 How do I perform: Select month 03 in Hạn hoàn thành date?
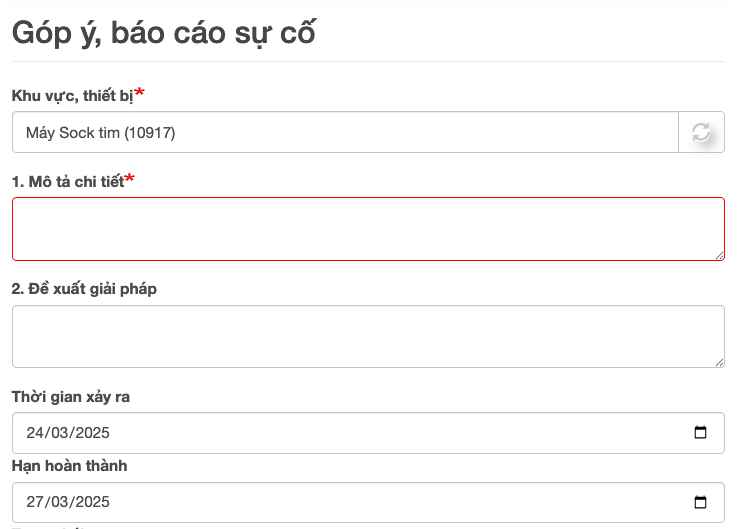tap(58, 502)
